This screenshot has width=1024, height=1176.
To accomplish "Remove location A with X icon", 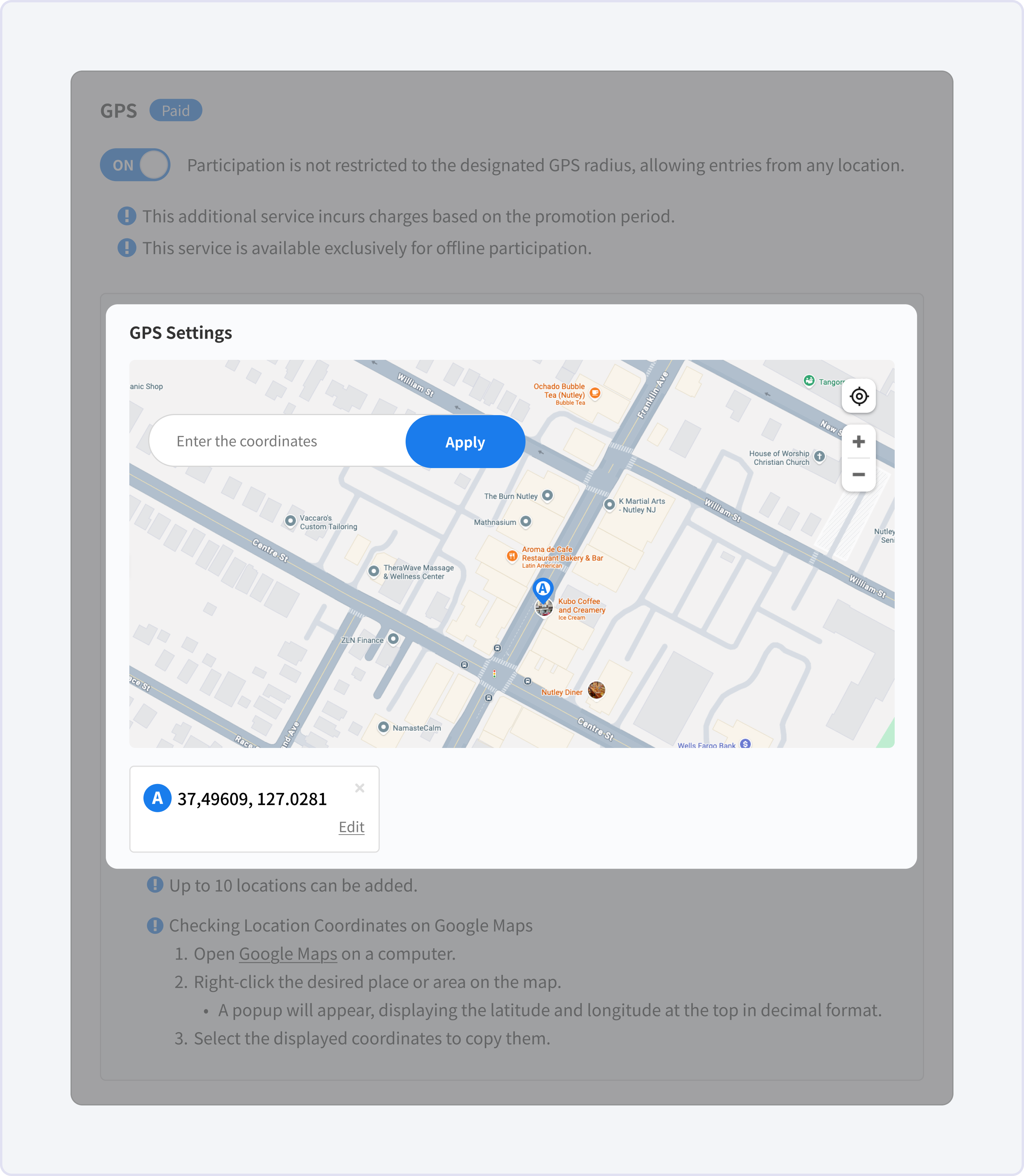I will pyautogui.click(x=359, y=788).
